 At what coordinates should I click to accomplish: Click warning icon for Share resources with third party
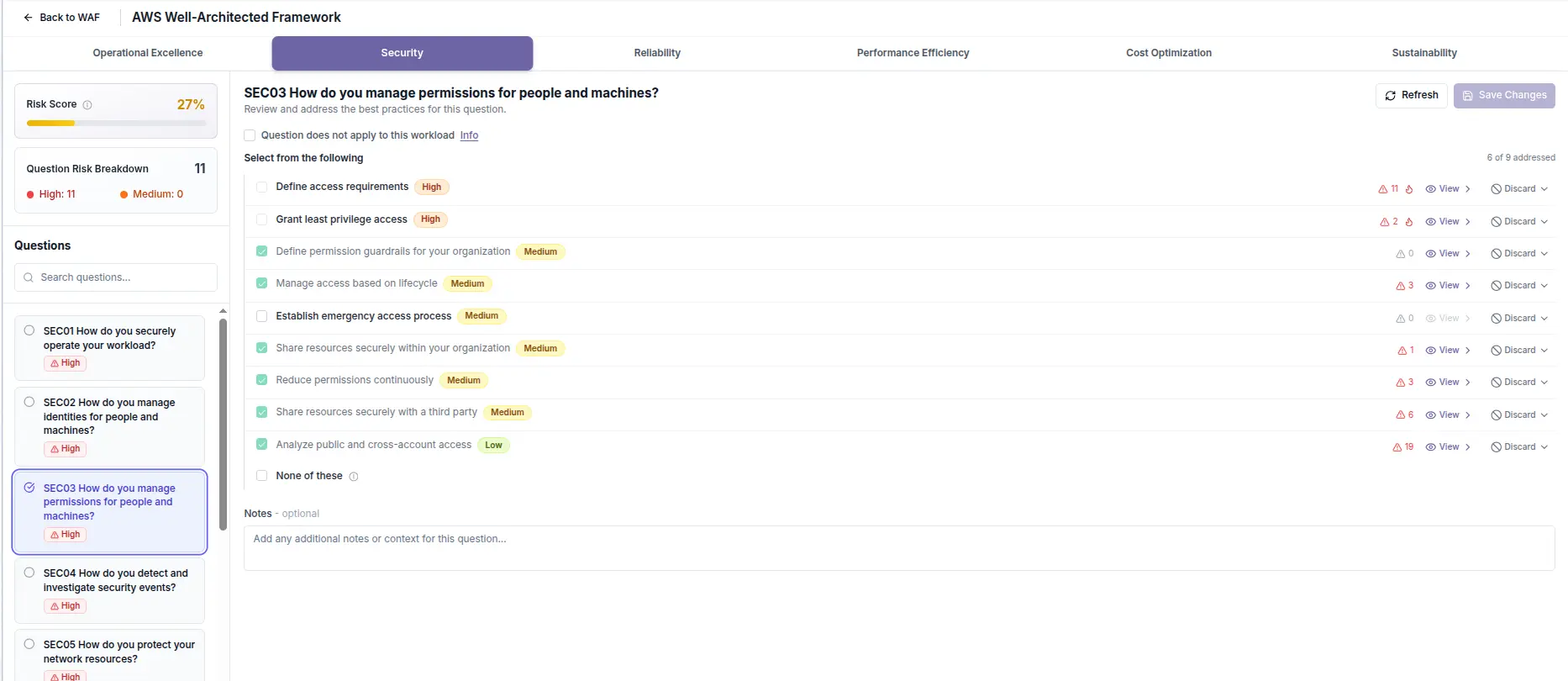tap(1400, 415)
